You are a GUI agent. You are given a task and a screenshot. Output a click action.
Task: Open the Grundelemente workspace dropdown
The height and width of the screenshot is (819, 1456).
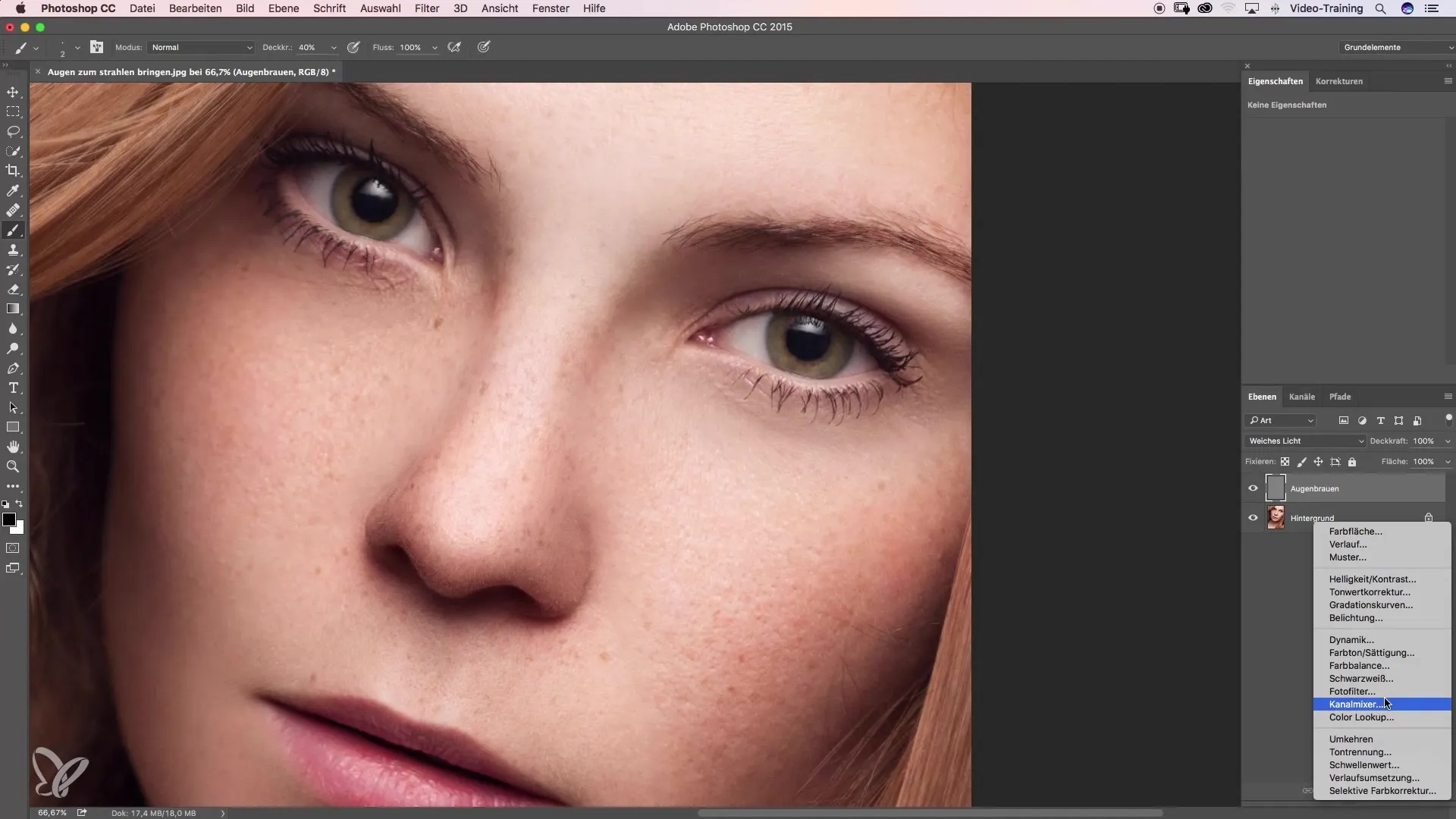(x=1397, y=47)
